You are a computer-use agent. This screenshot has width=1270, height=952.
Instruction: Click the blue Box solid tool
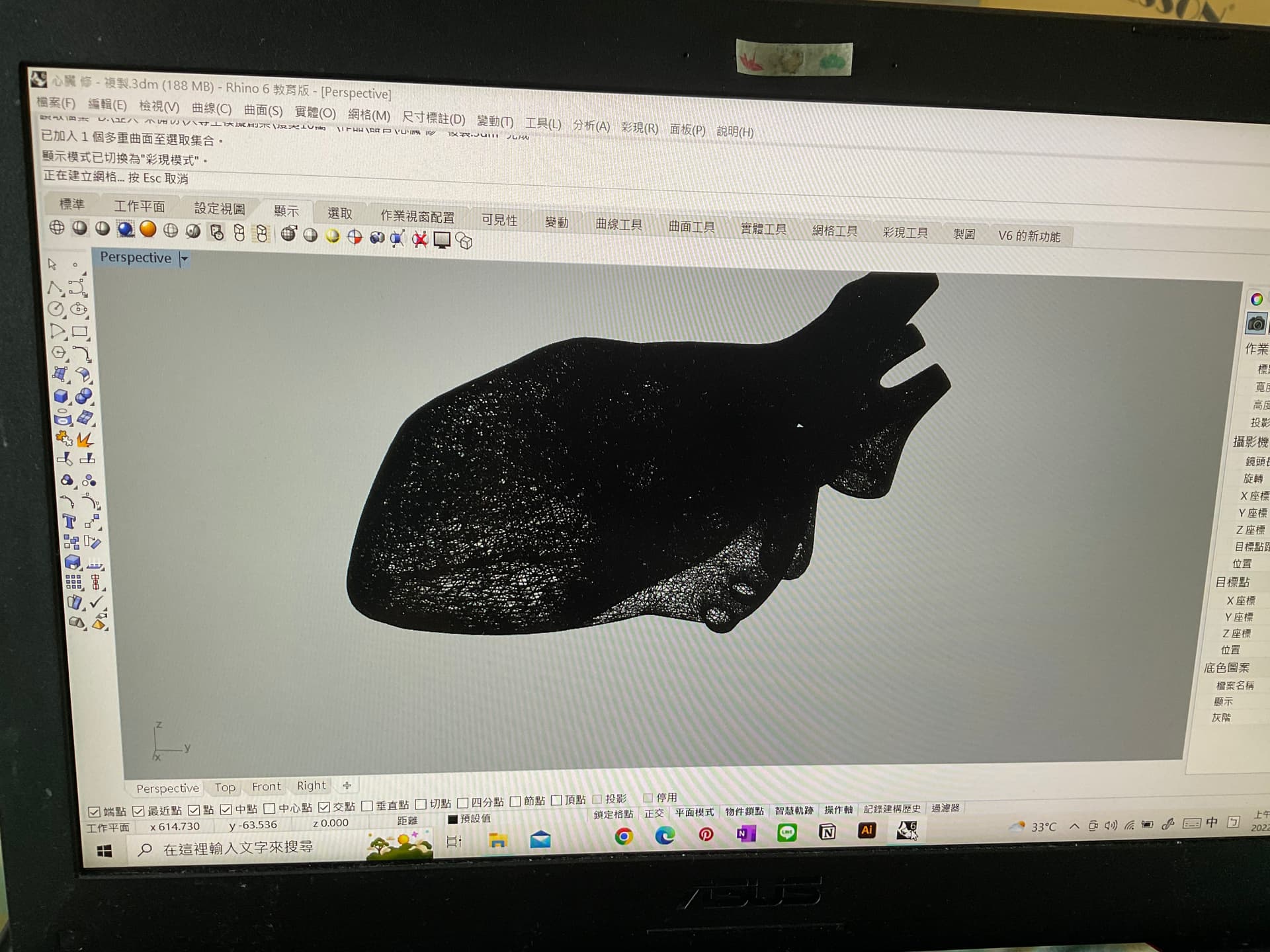[62, 396]
